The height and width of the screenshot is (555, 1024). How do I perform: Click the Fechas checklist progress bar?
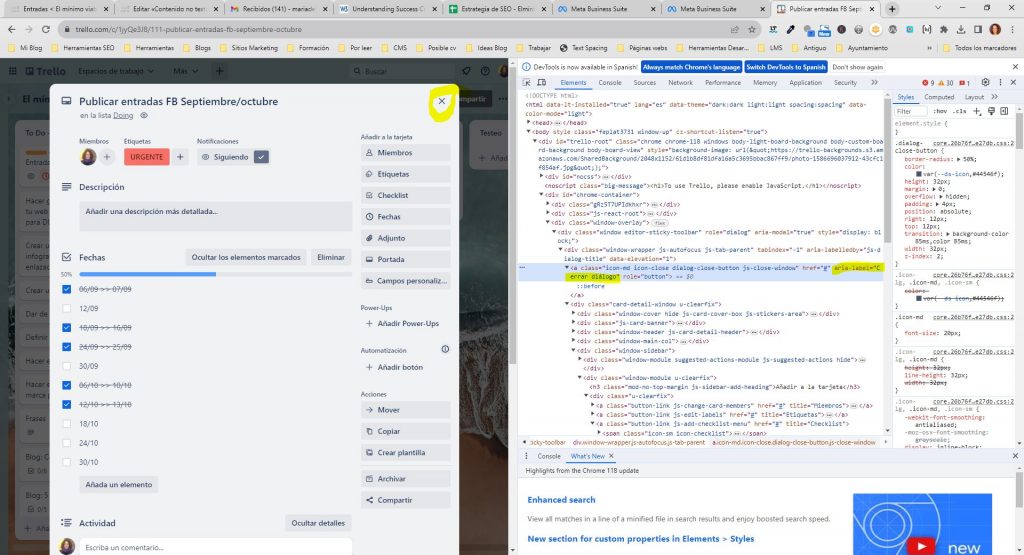click(216, 274)
